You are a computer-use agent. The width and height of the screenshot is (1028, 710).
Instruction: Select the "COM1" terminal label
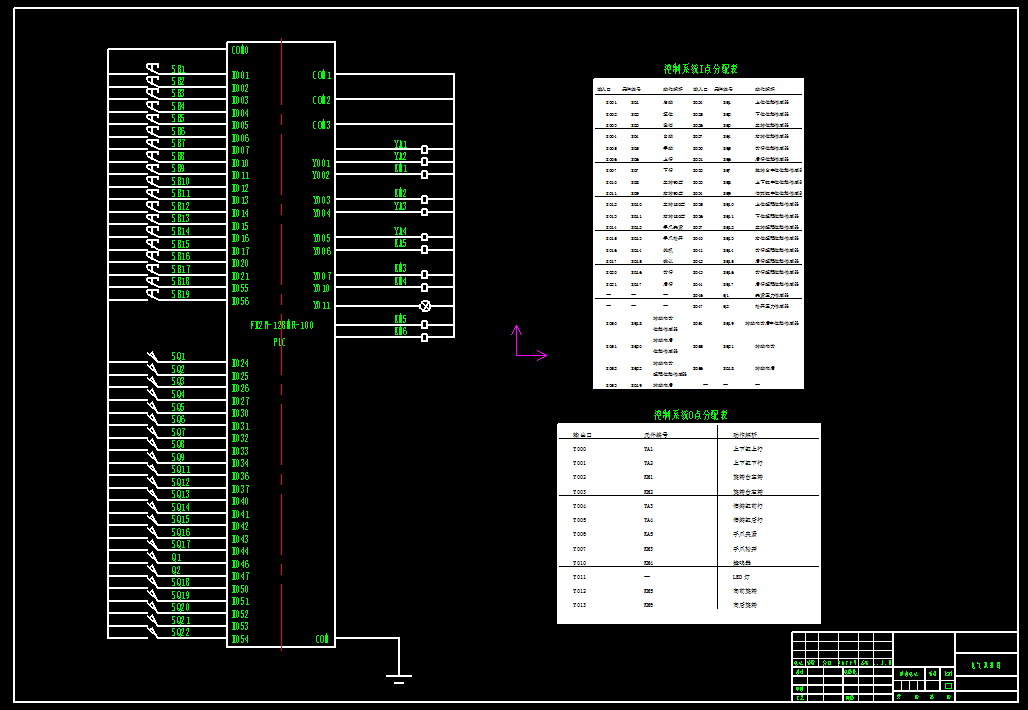322,75
